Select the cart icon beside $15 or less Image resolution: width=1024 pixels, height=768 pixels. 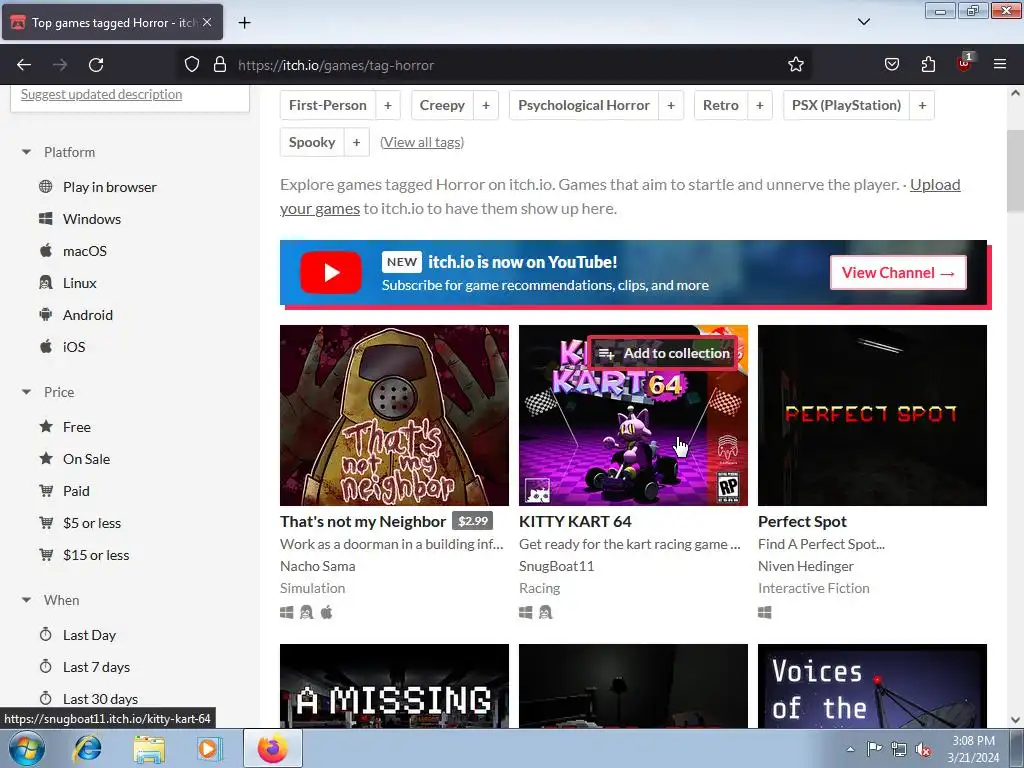pos(46,555)
